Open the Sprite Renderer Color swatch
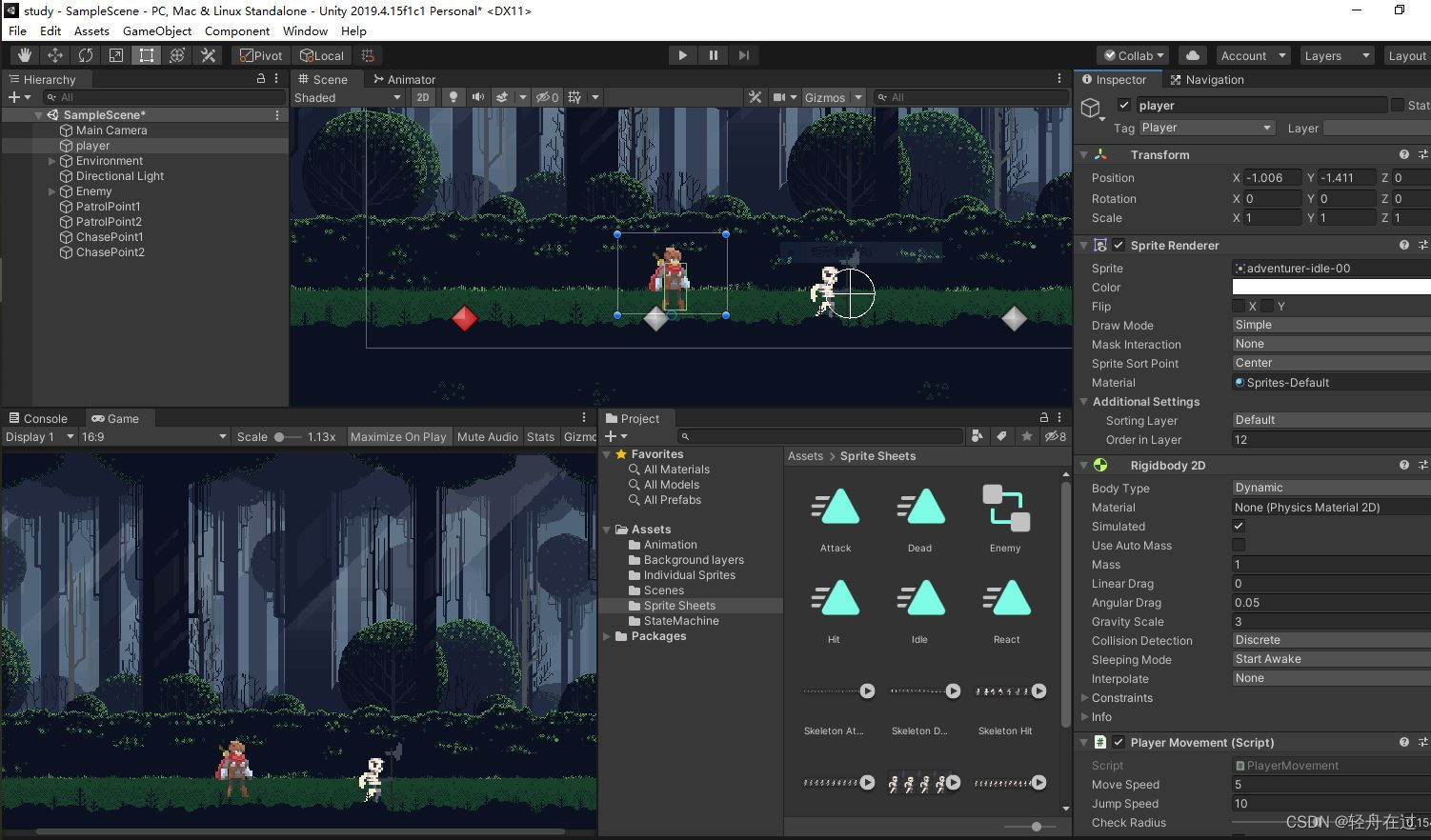The height and width of the screenshot is (840, 1431). 1331,287
